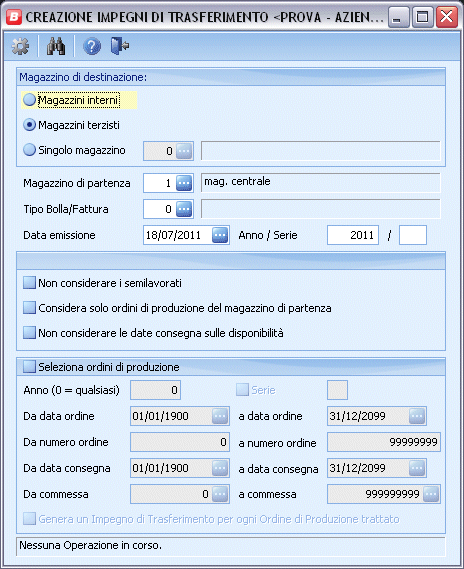Click the empty Serie field after slash

coord(413,235)
